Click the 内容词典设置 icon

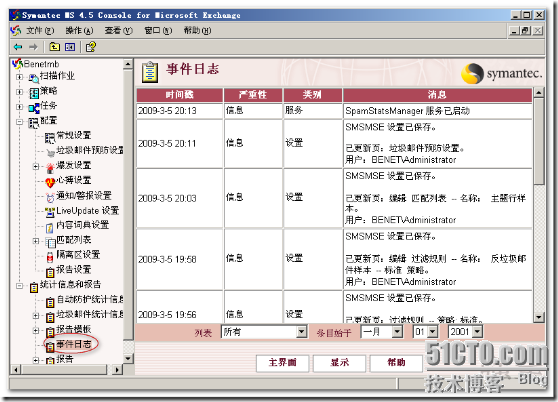coord(50,227)
